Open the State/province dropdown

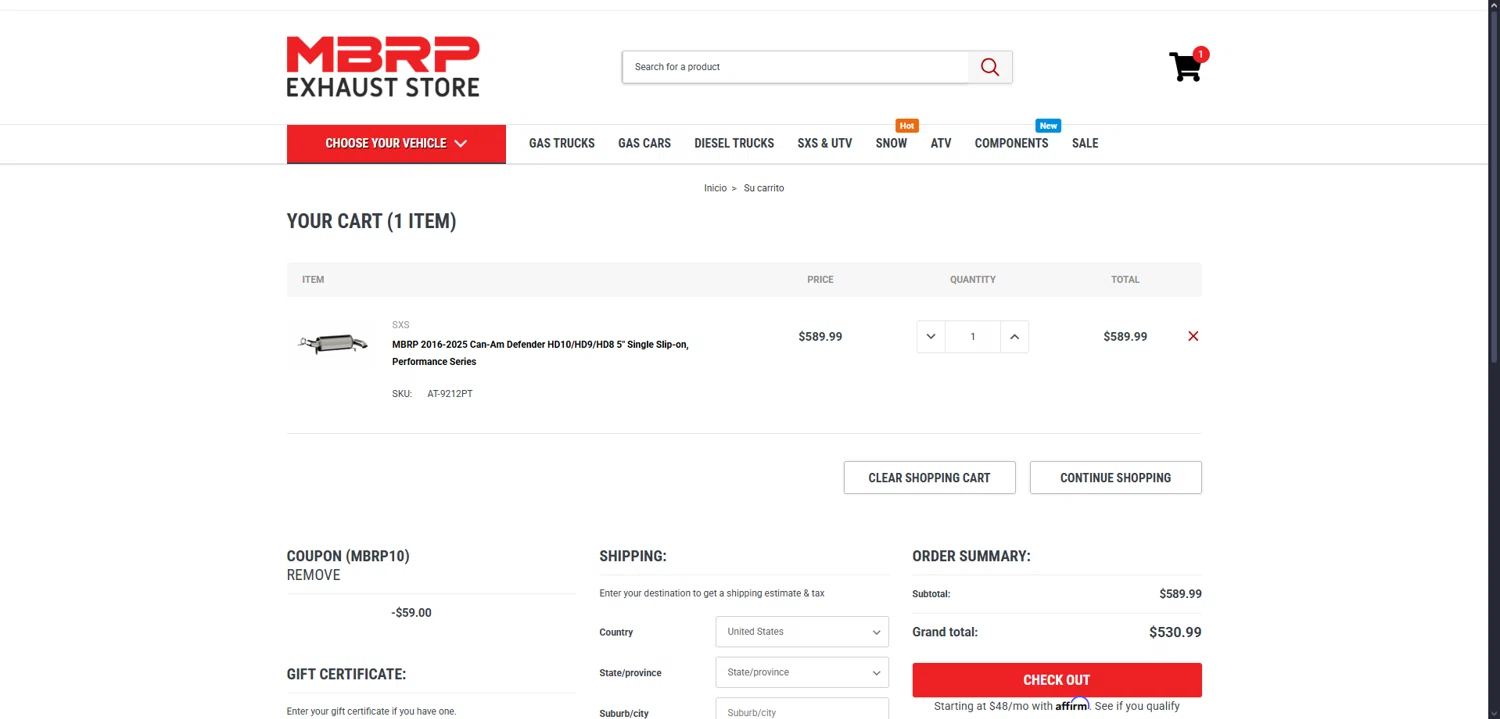(x=802, y=672)
